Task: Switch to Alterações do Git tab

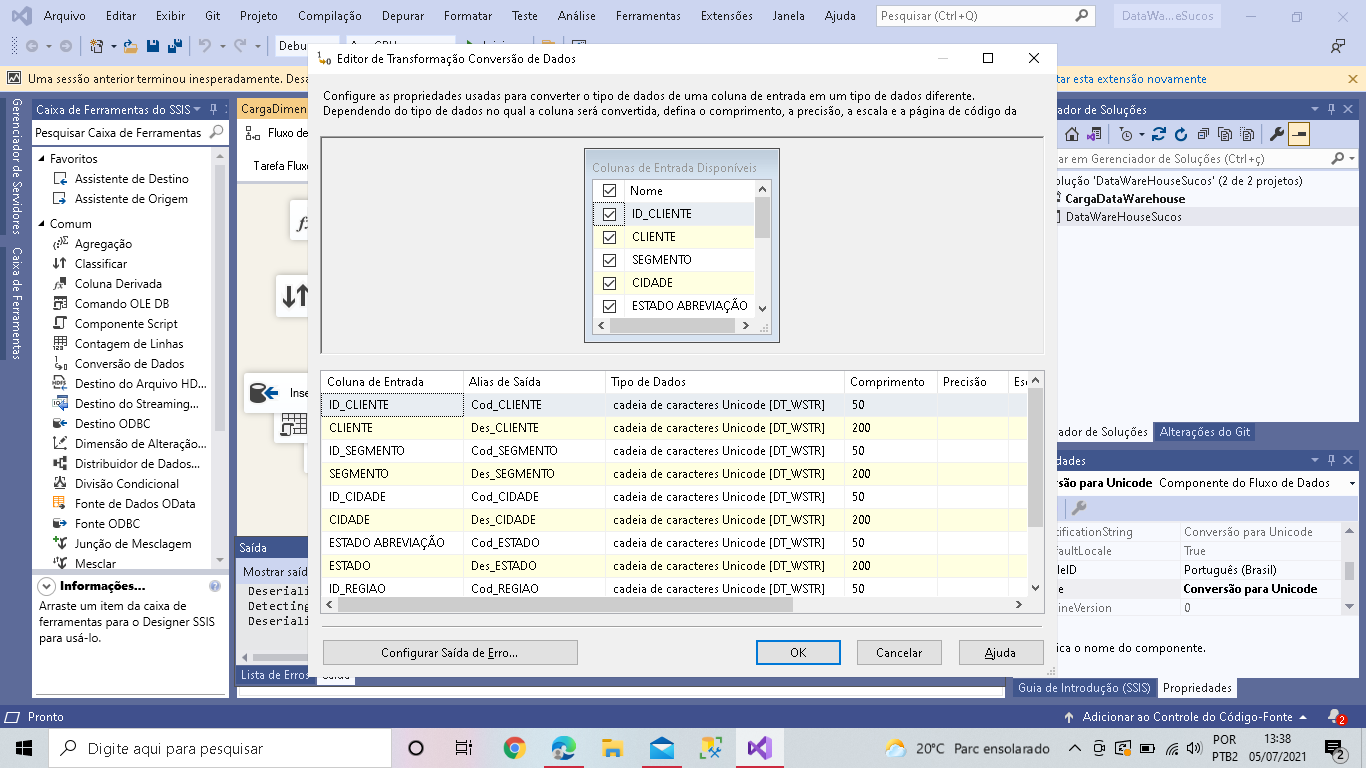Action: click(1204, 432)
